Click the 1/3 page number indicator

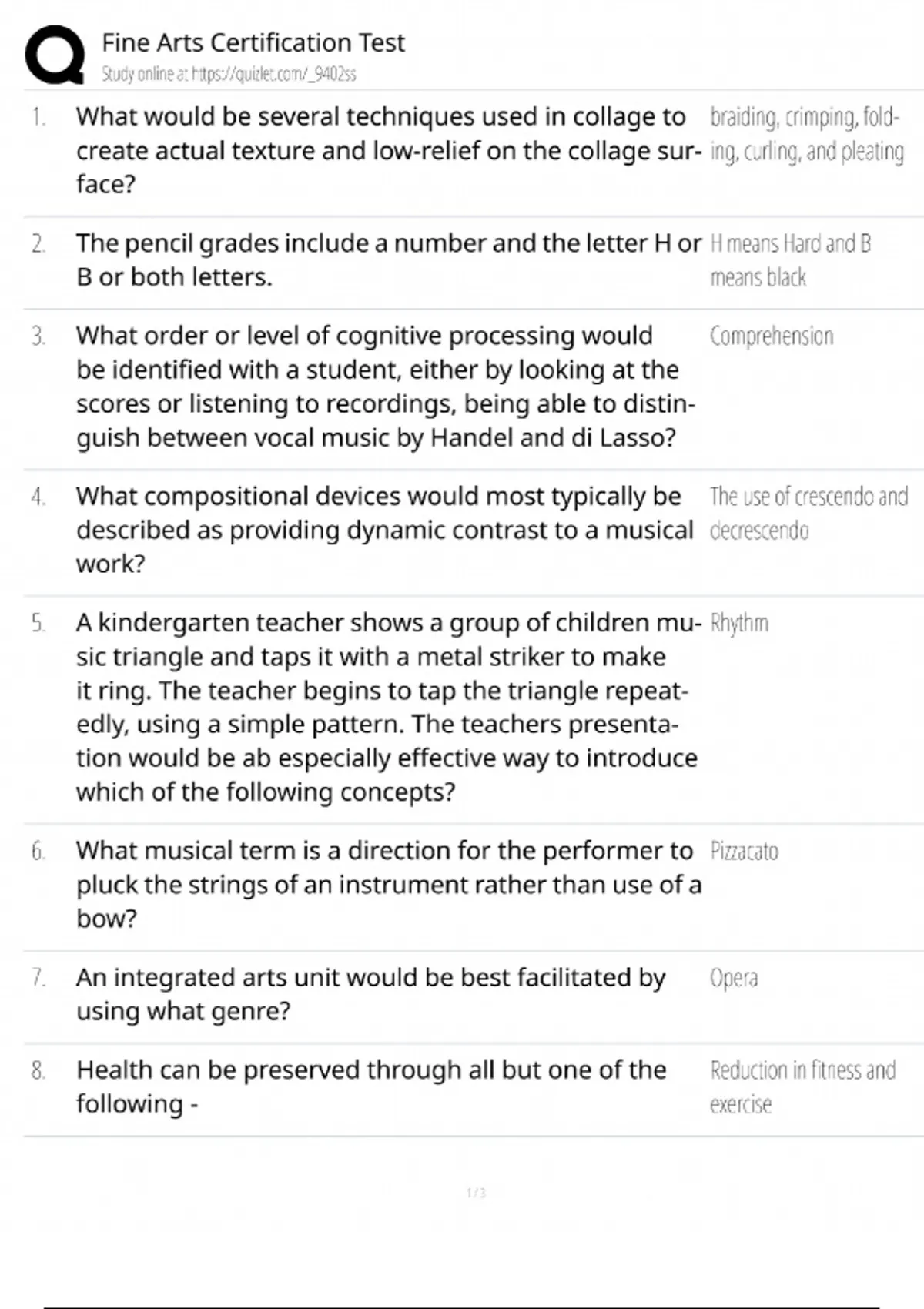(476, 1193)
